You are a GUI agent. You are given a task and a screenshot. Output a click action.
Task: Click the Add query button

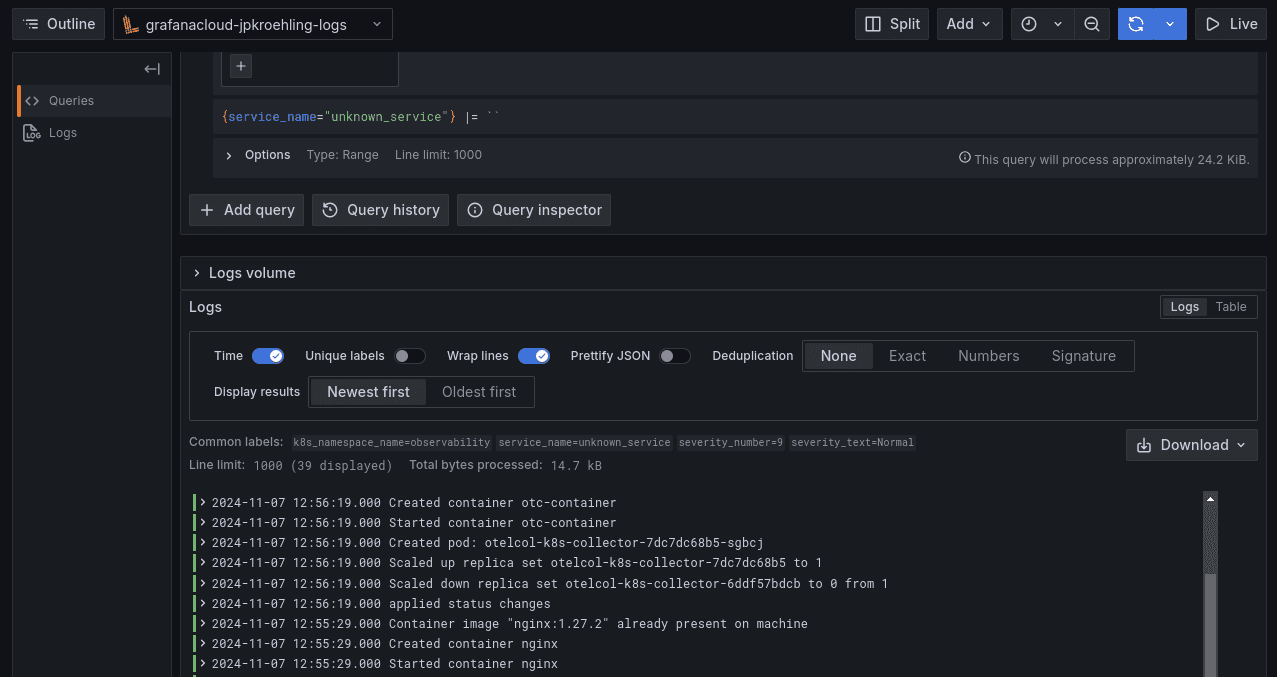click(x=246, y=210)
